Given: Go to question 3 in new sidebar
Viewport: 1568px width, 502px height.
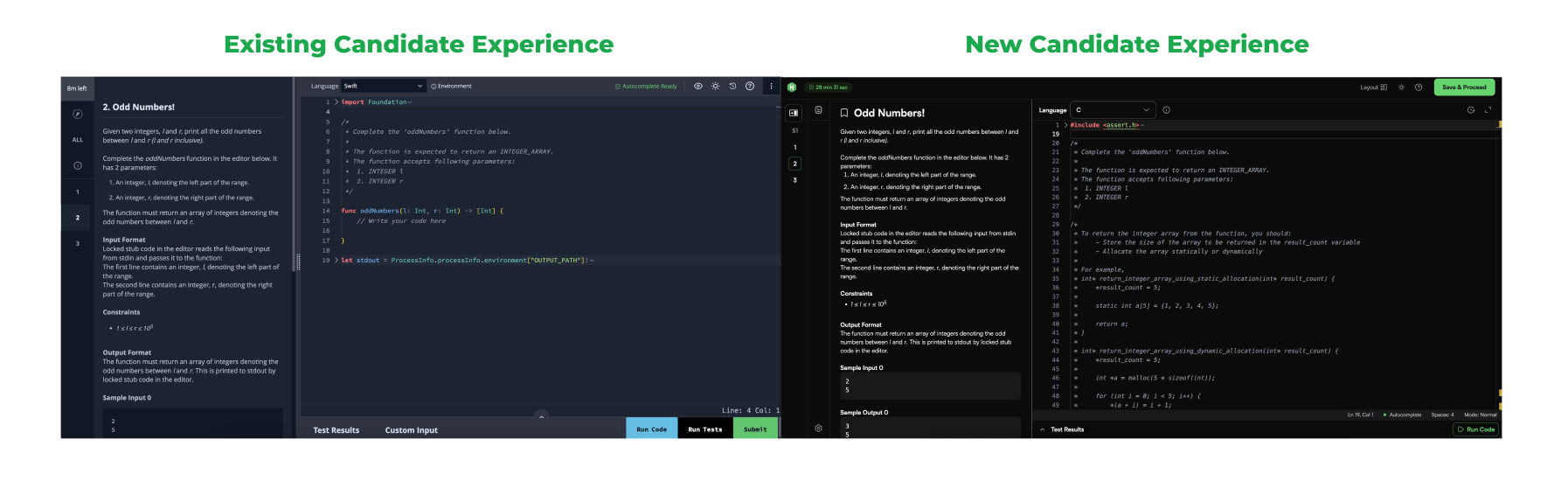Looking at the screenshot, I should (x=794, y=180).
